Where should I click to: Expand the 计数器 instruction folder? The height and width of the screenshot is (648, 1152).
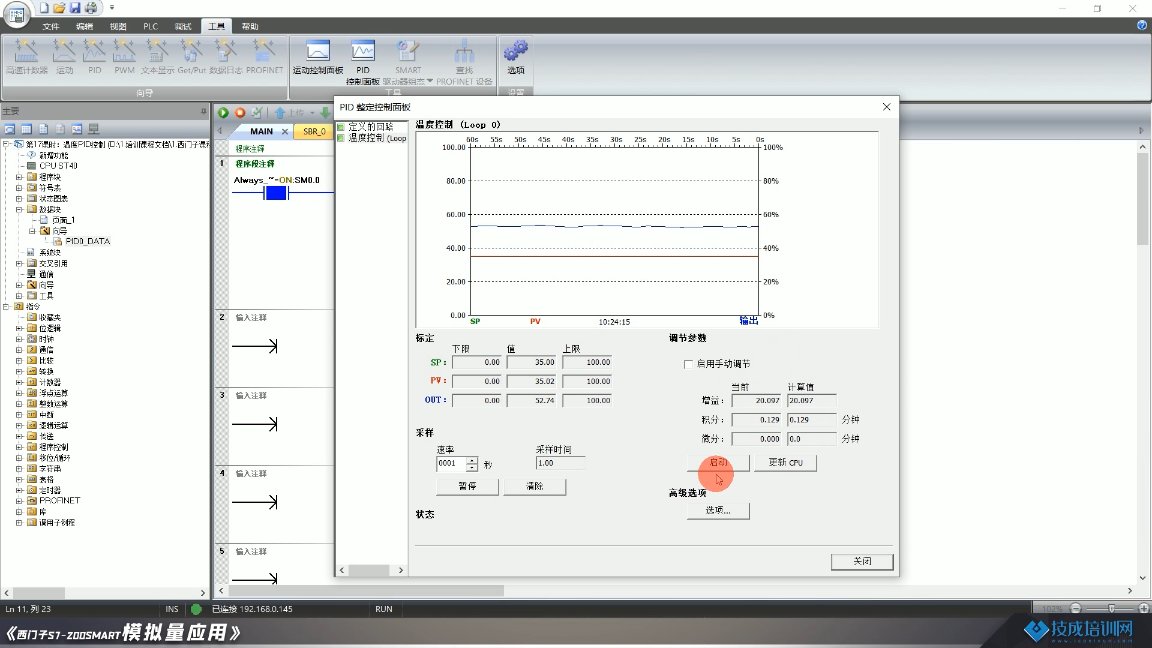[19, 382]
